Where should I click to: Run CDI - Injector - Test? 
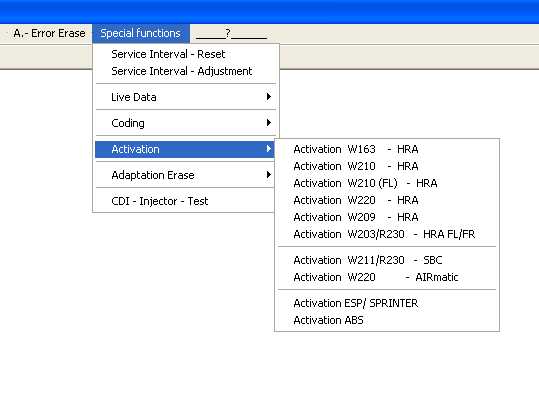click(x=185, y=201)
